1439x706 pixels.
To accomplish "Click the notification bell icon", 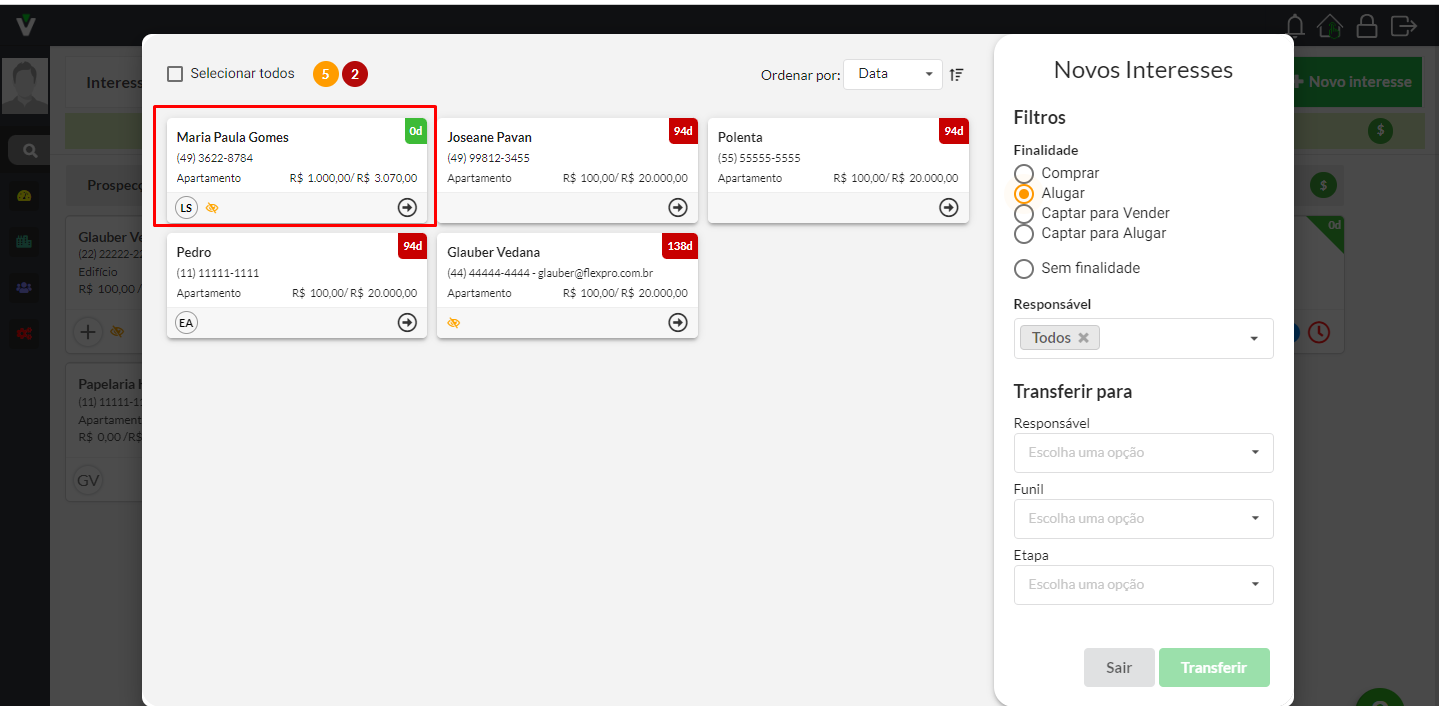I will tap(1295, 25).
